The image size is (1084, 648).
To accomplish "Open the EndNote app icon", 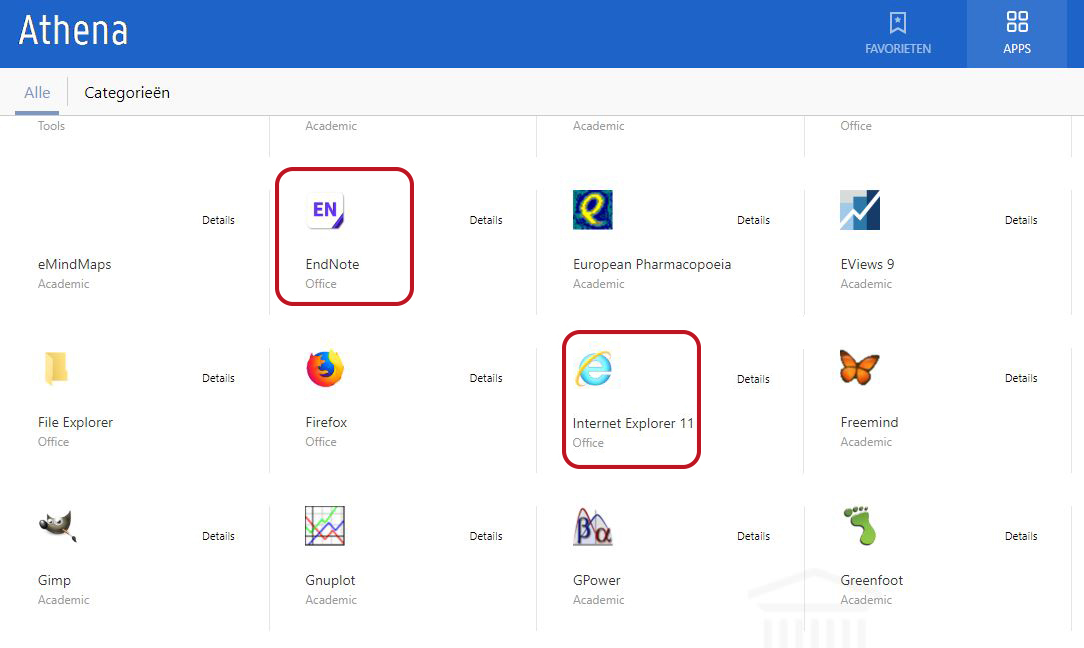I will point(325,210).
